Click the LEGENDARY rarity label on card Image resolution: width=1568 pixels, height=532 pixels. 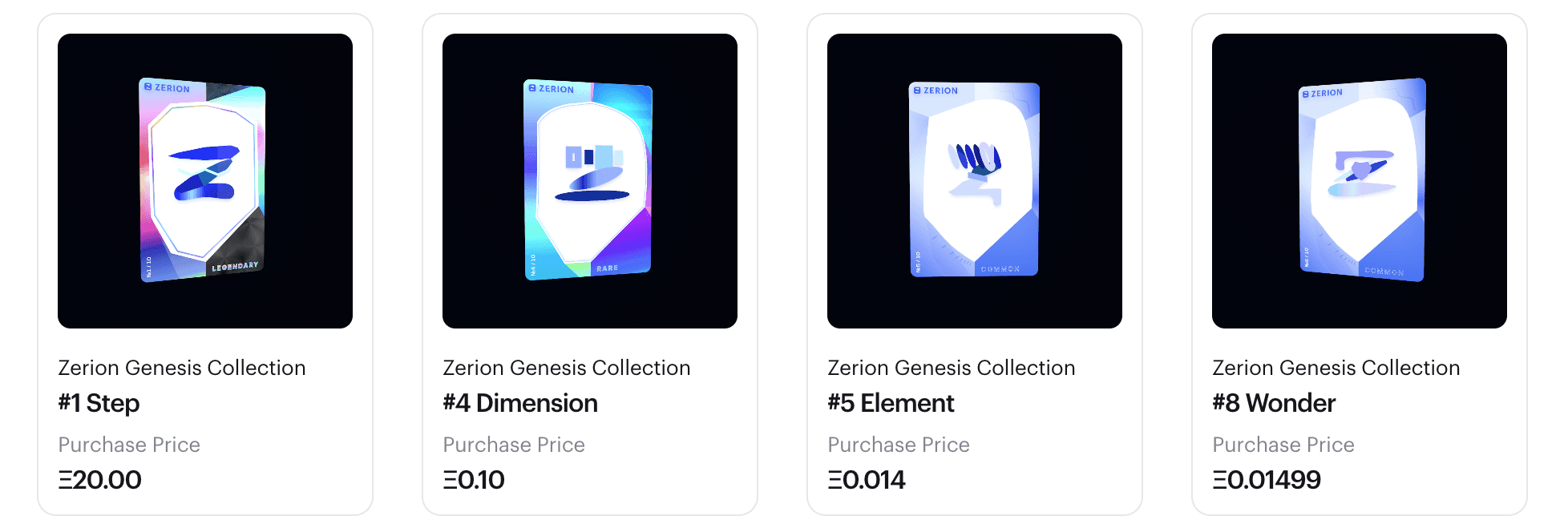coord(235,266)
